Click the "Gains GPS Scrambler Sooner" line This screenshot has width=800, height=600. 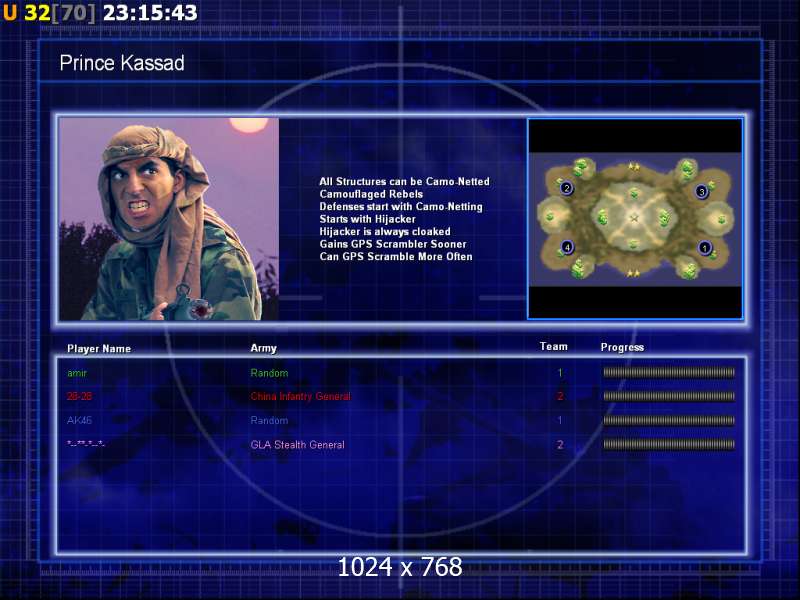[x=393, y=244]
